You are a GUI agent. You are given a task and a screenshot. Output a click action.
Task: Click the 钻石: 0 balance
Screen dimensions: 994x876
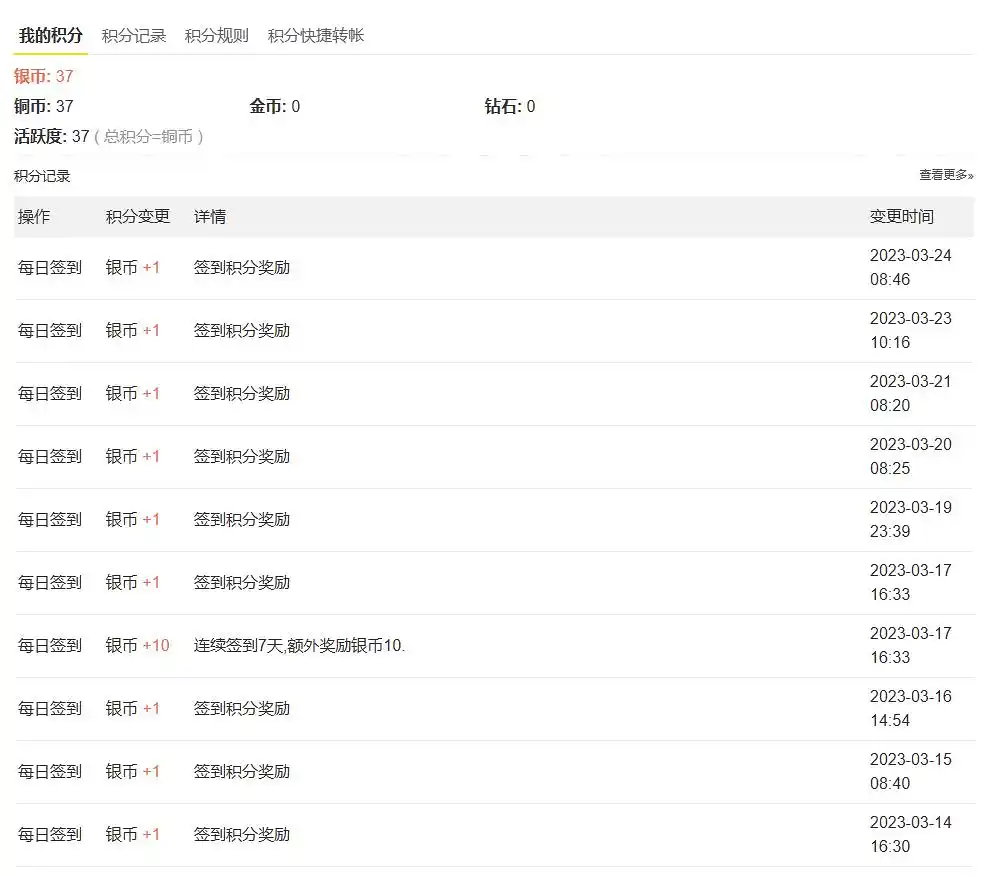(510, 106)
